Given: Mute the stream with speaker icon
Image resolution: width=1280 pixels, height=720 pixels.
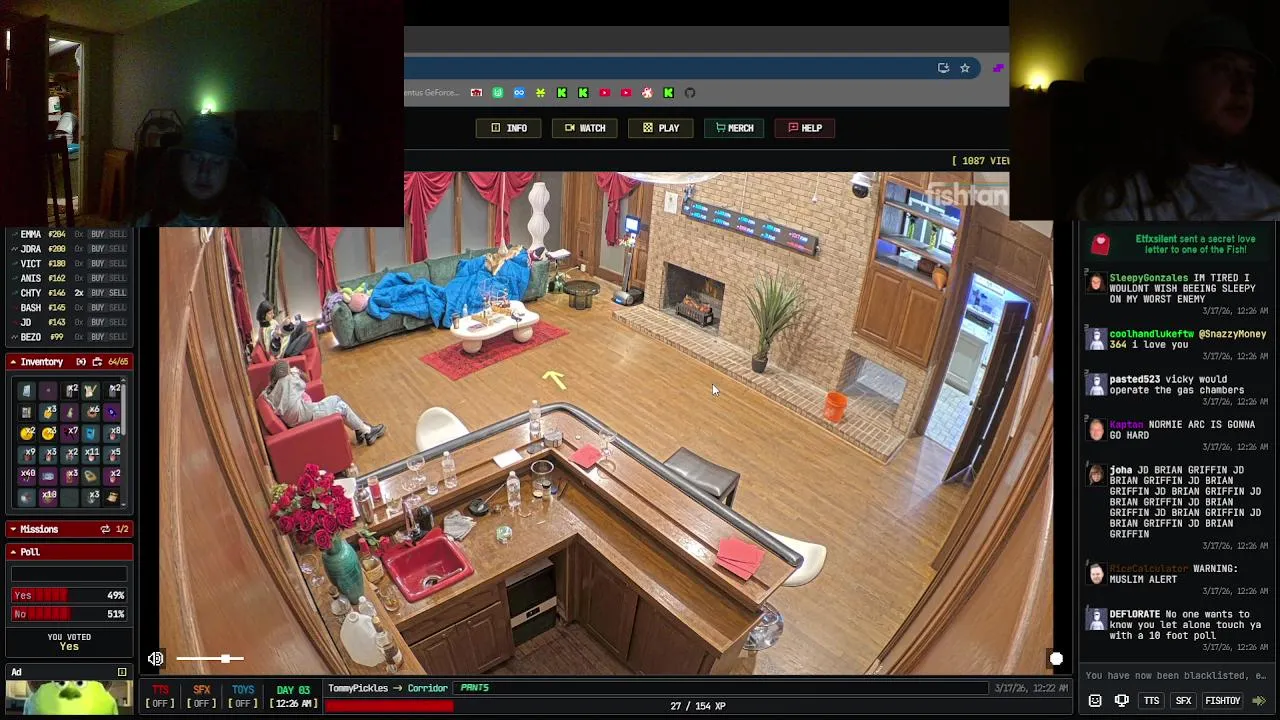Looking at the screenshot, I should [155, 658].
